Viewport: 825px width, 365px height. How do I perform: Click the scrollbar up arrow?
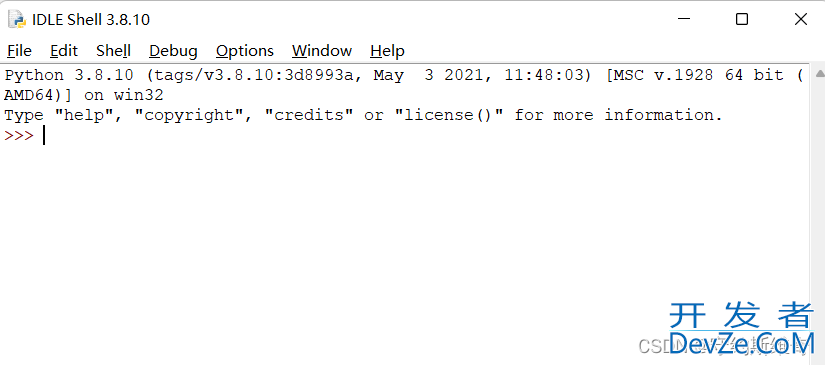820,74
